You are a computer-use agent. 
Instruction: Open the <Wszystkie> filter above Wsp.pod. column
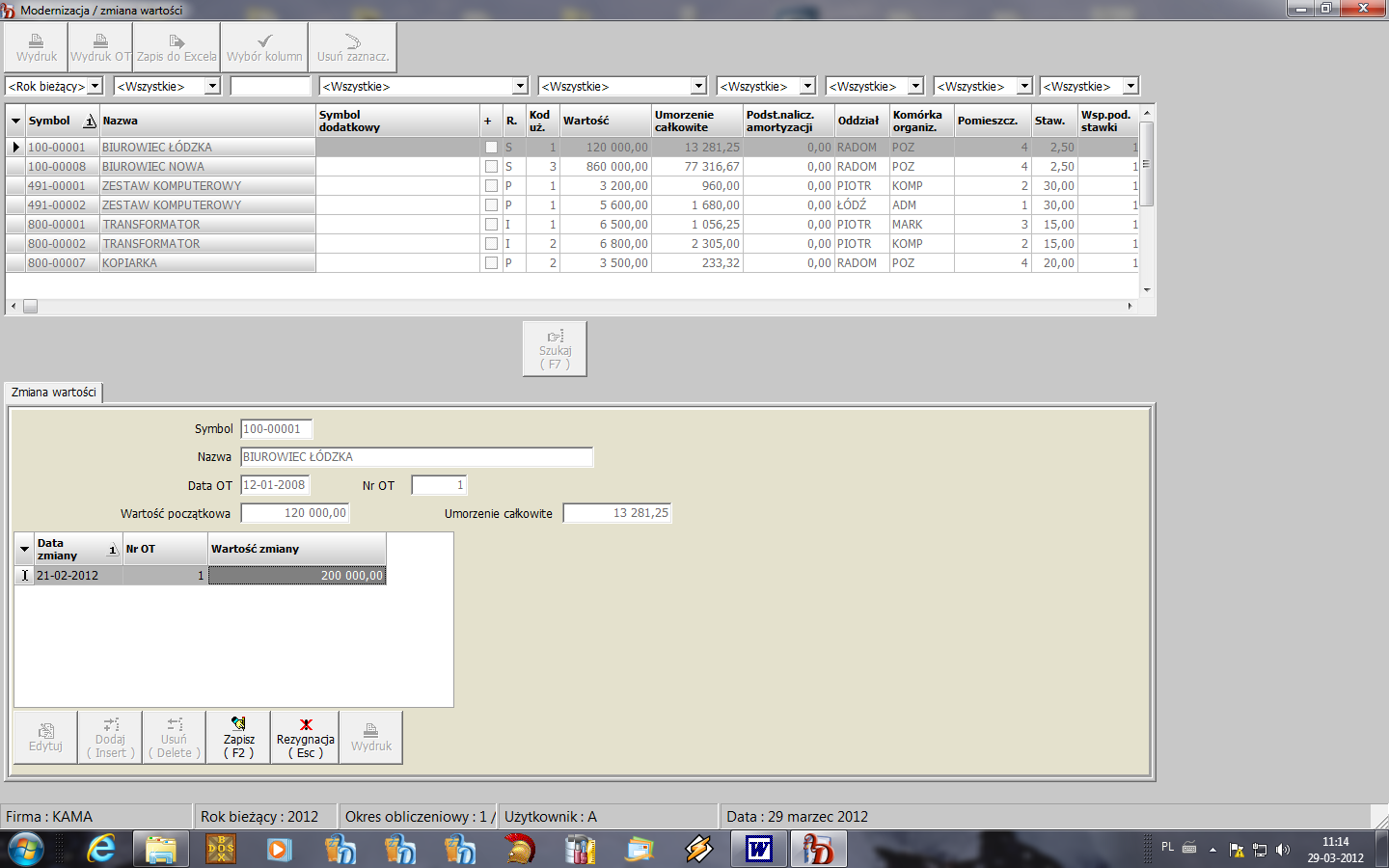pos(1131,86)
